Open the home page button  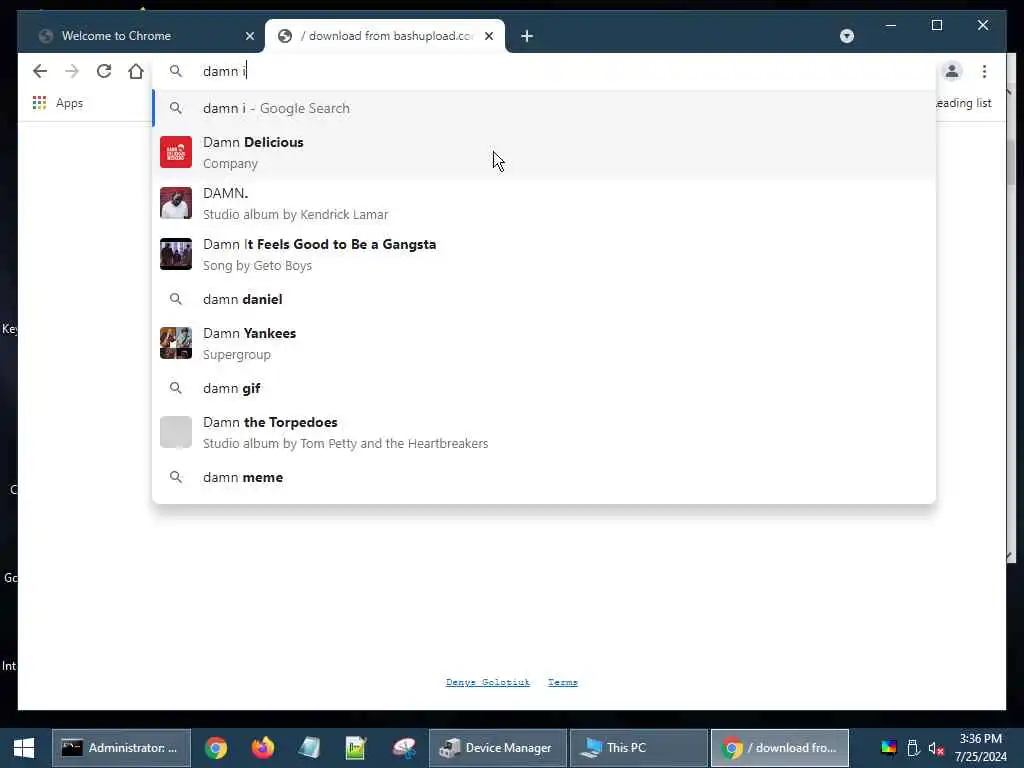tap(136, 71)
